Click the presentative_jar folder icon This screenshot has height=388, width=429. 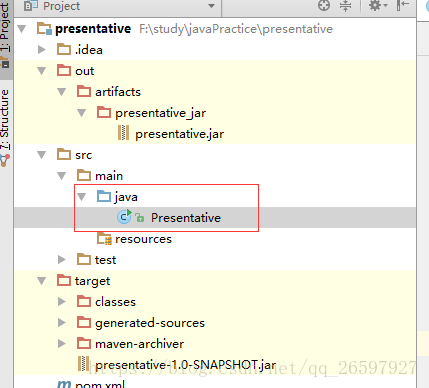(x=104, y=112)
